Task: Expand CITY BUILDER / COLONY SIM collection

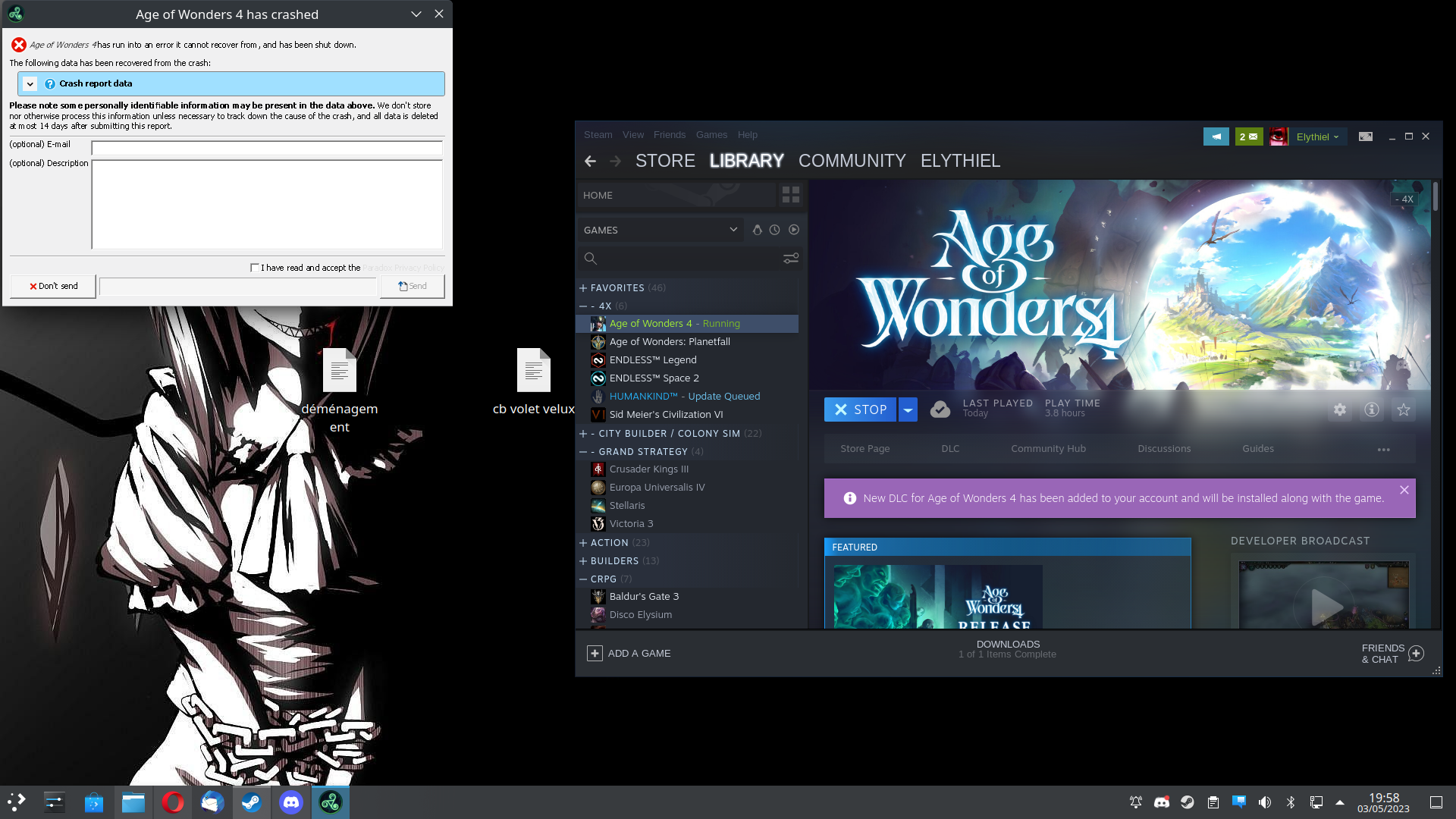Action: [x=583, y=434]
